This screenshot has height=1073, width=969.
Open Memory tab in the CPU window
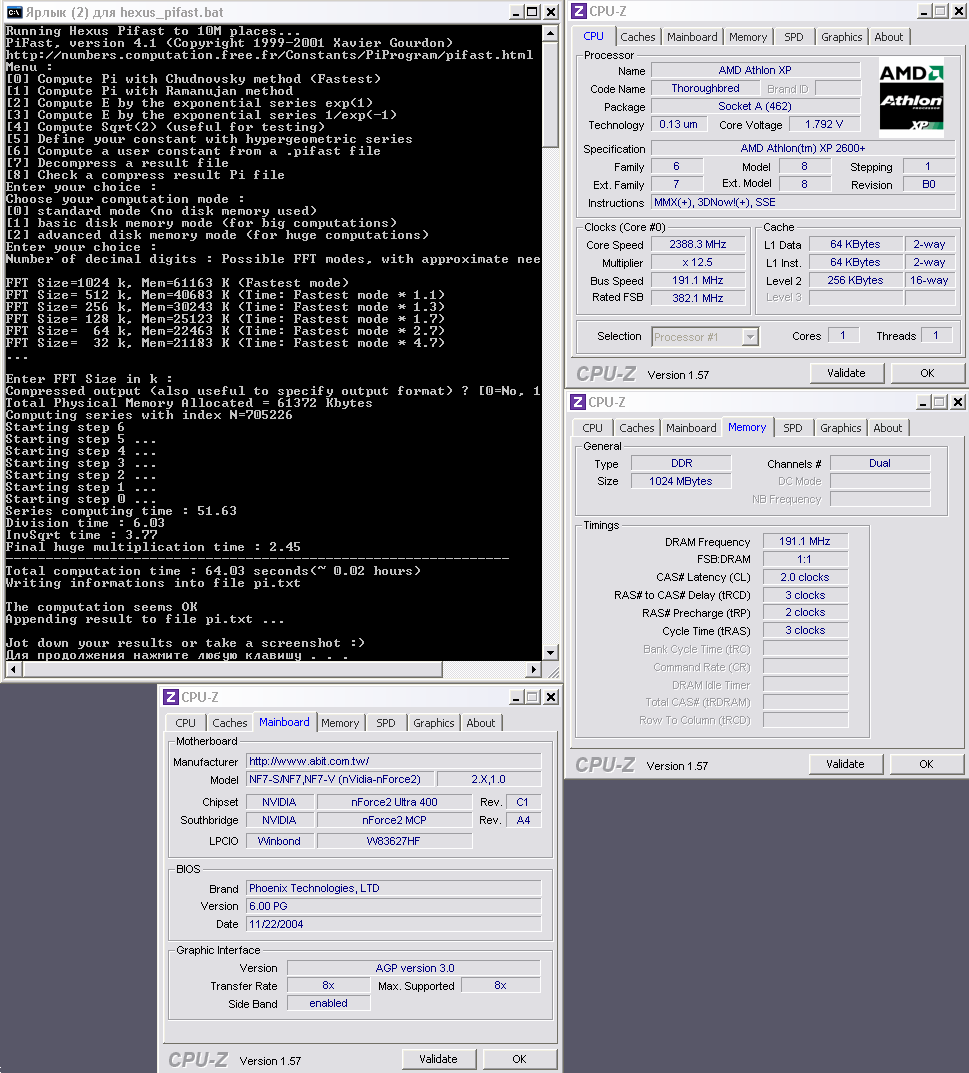[x=747, y=37]
